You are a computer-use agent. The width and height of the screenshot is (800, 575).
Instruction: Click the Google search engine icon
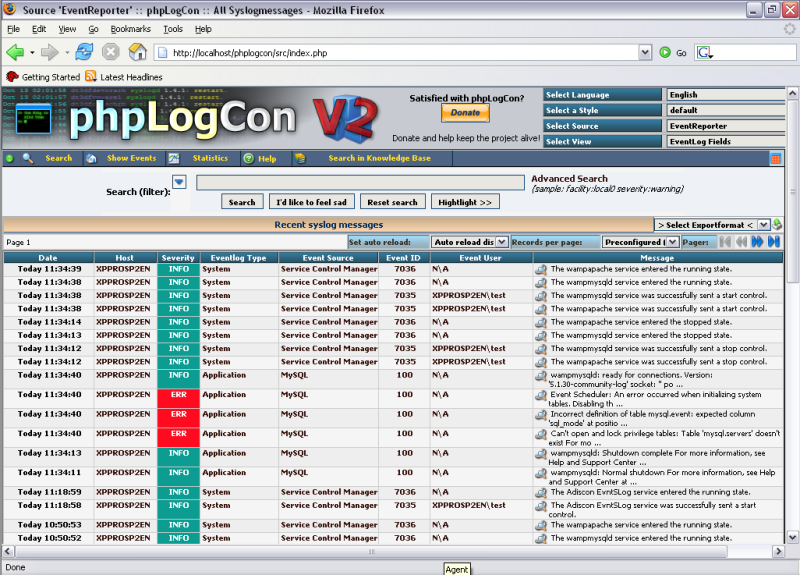pyautogui.click(x=705, y=53)
